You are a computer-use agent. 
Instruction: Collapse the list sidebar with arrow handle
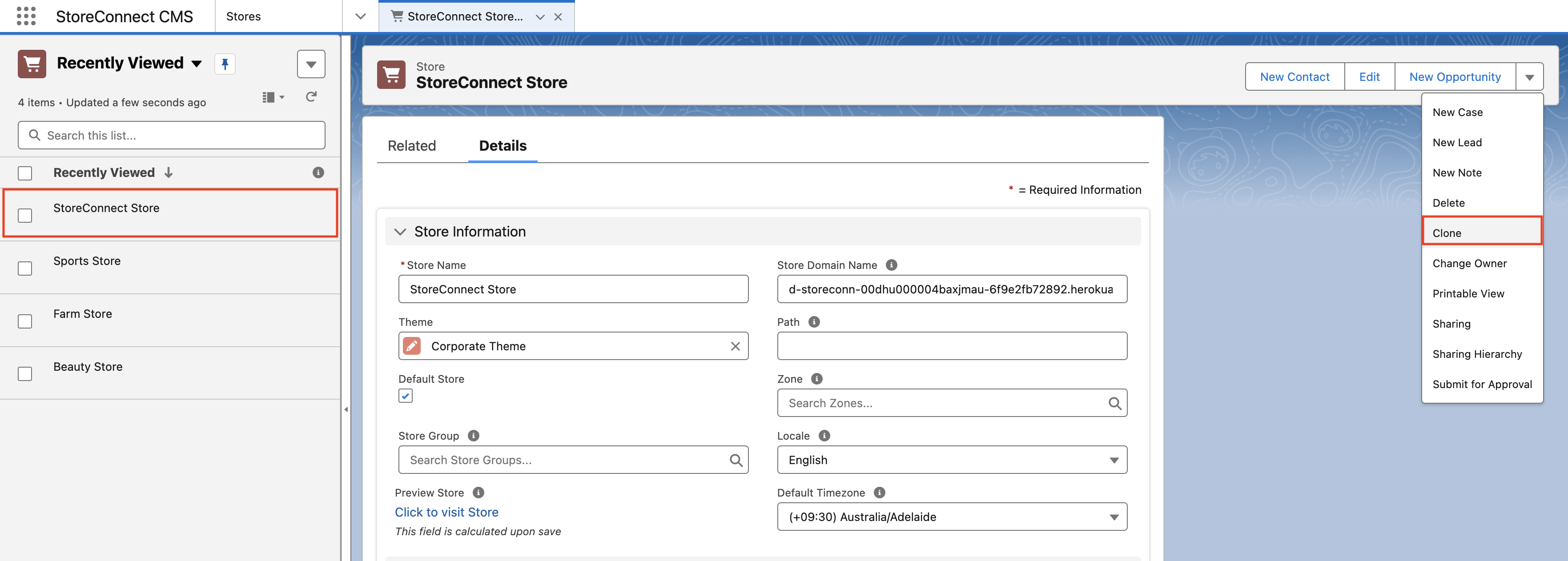[346, 409]
